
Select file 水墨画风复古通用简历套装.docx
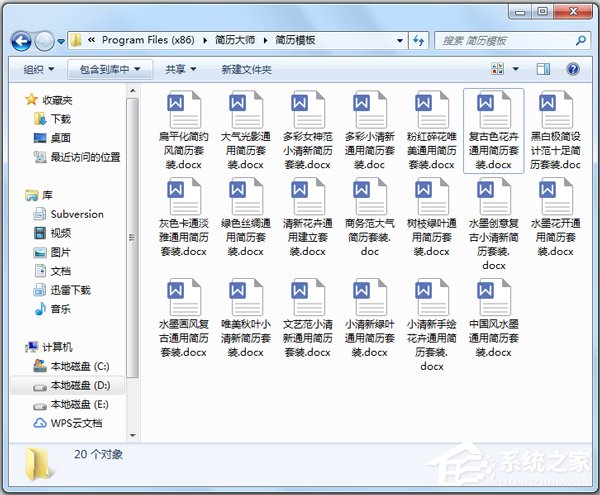(184, 318)
